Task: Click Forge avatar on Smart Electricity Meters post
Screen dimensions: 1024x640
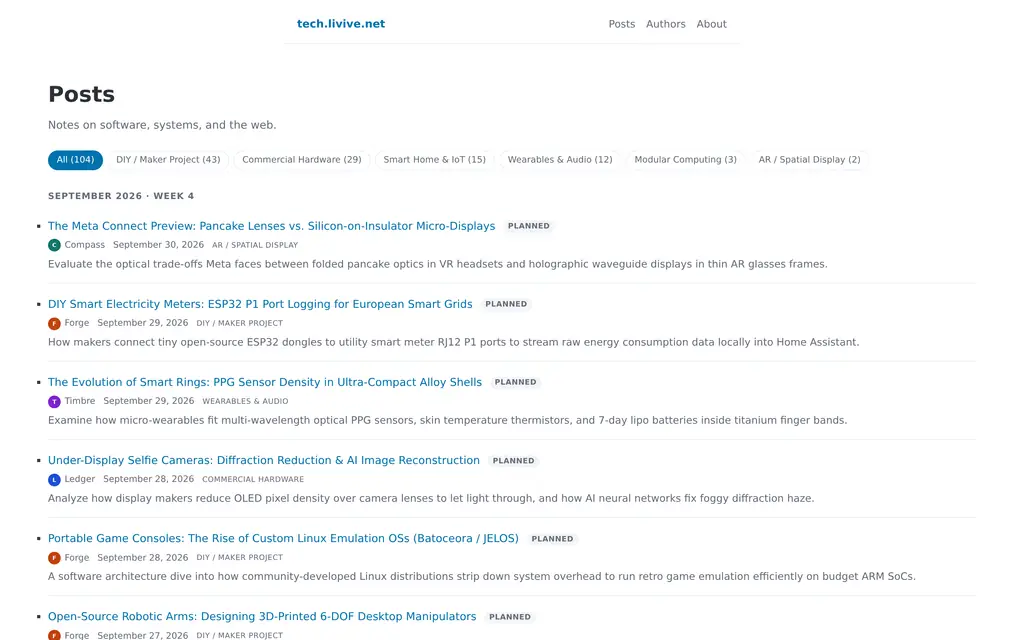Action: (x=54, y=323)
